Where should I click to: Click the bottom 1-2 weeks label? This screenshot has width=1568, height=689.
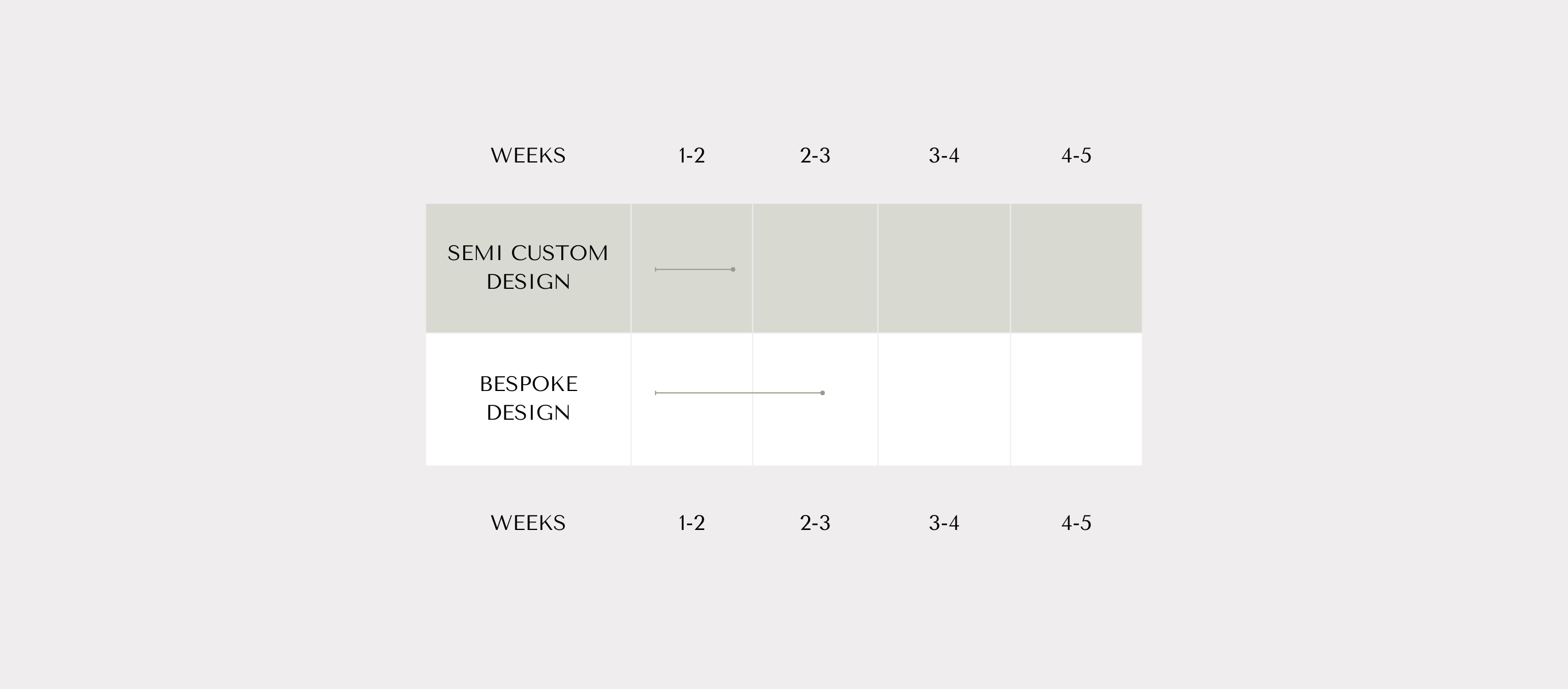tap(692, 522)
